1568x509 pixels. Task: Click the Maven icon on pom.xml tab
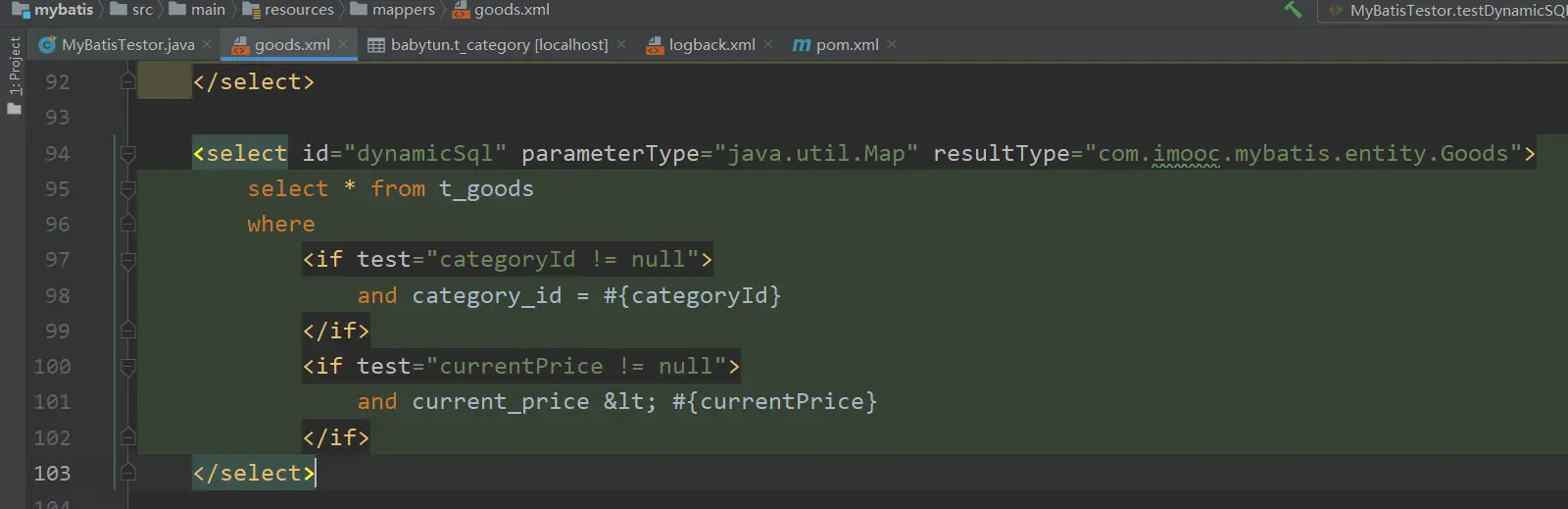point(801,45)
